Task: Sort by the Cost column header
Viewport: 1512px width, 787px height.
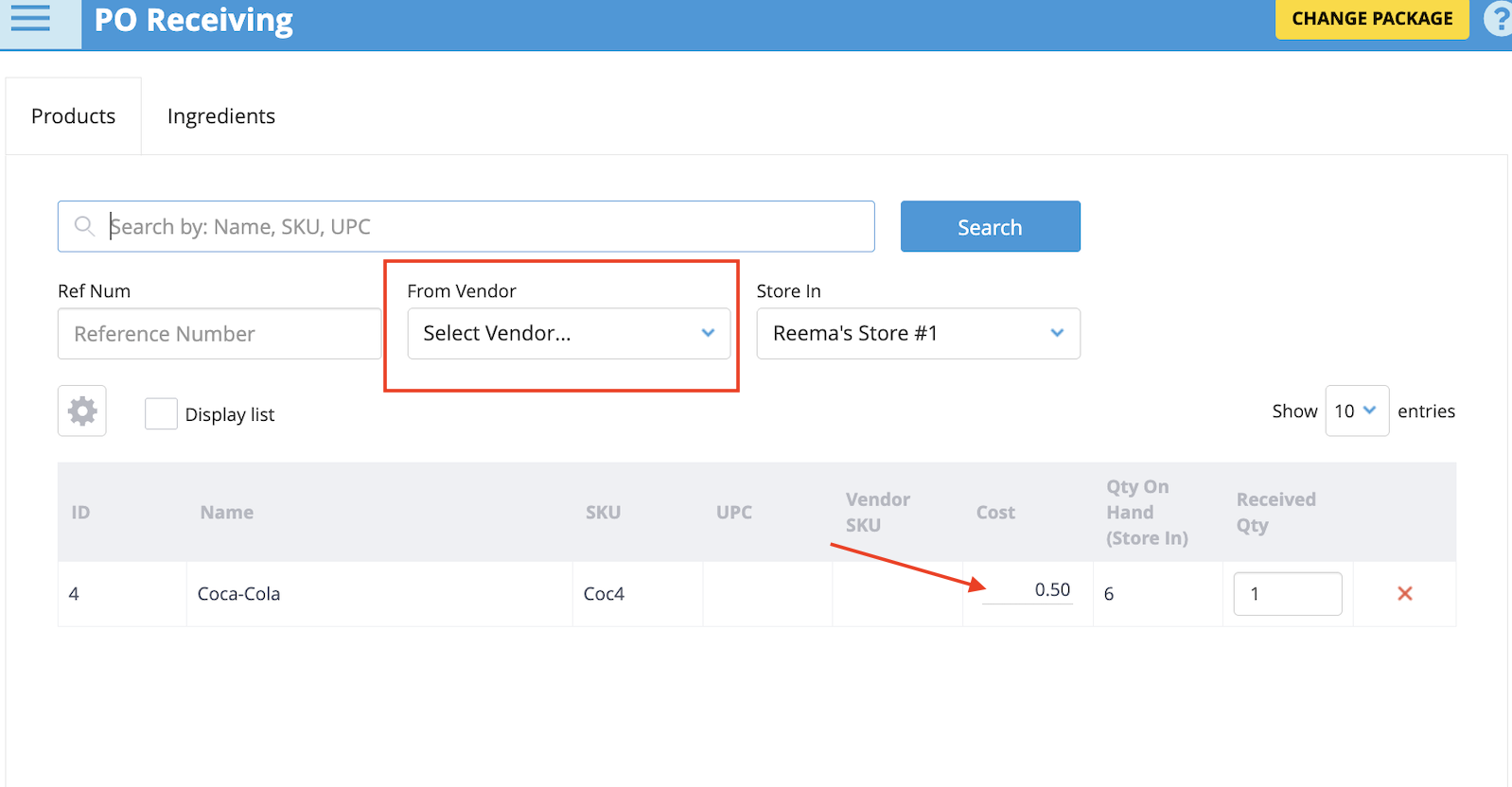Action: pos(995,513)
